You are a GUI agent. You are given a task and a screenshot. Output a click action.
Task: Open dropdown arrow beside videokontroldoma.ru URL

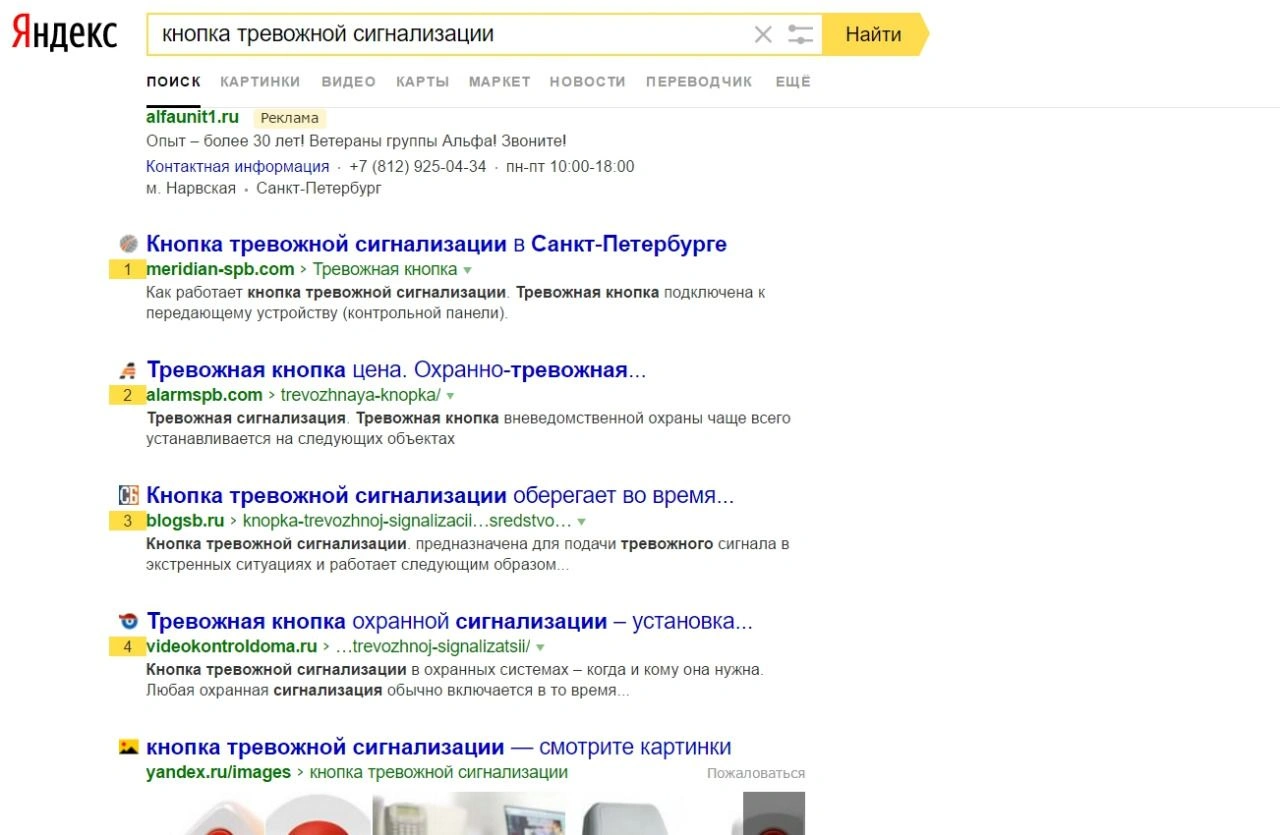point(540,647)
